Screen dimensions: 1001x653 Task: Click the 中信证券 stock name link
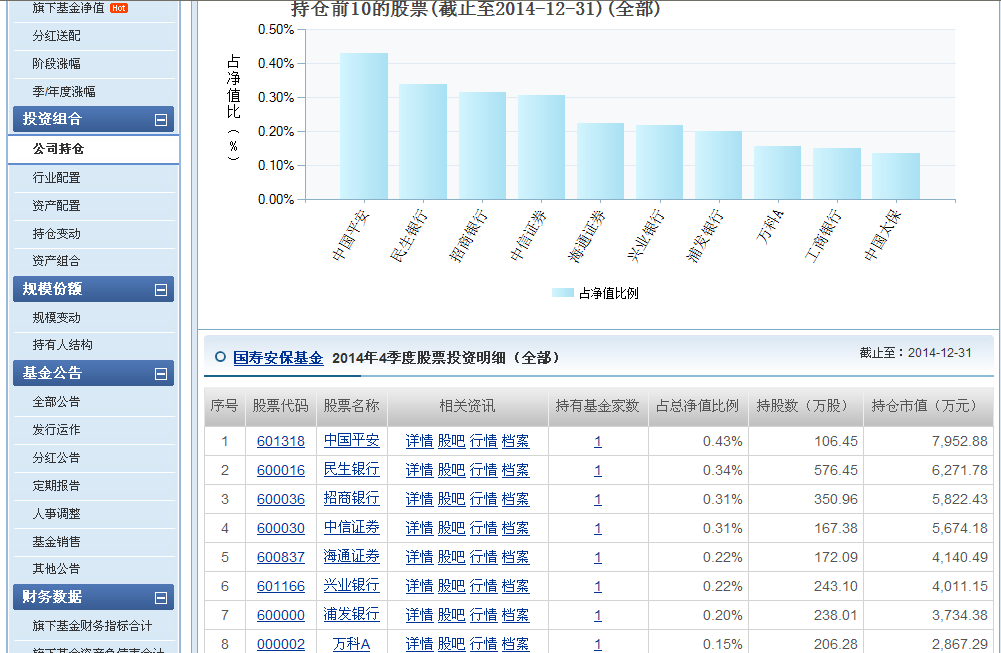coord(352,528)
